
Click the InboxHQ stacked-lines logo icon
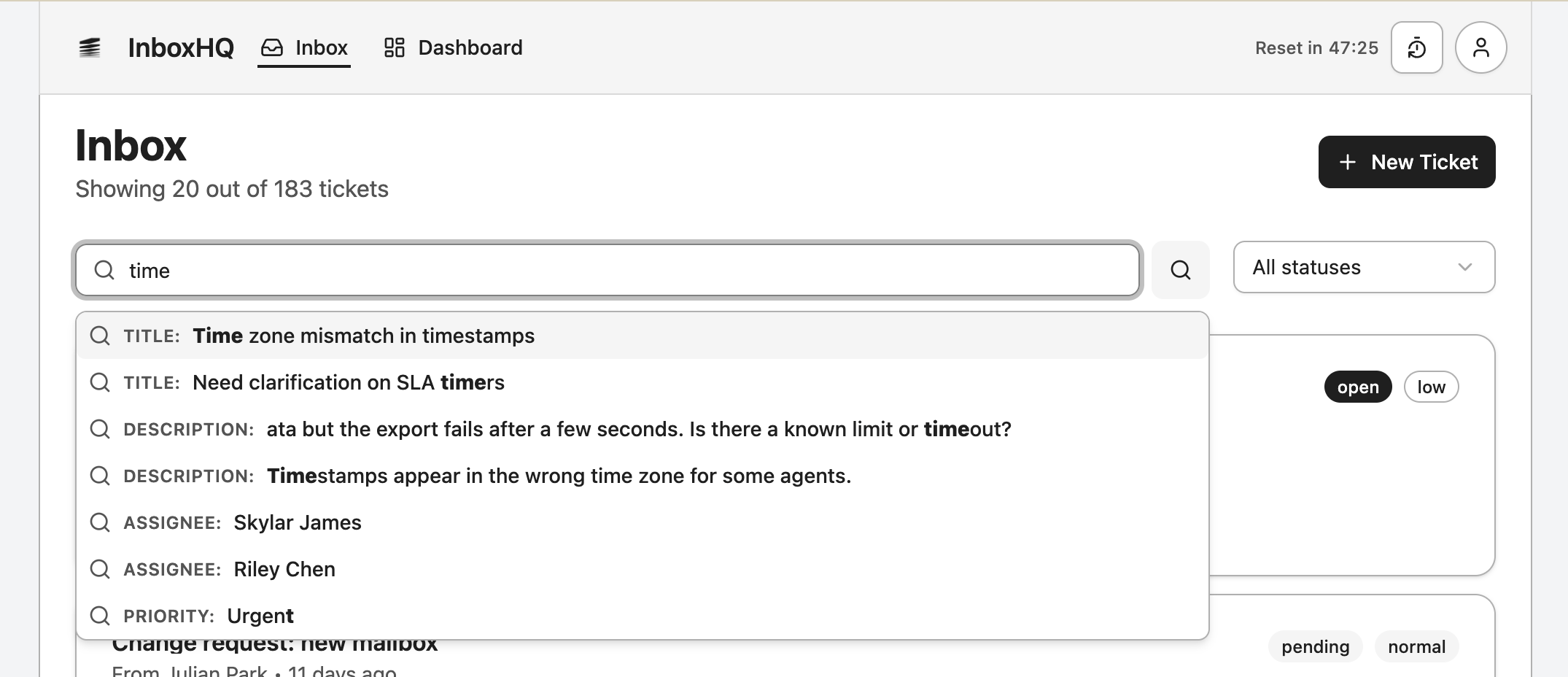click(90, 48)
